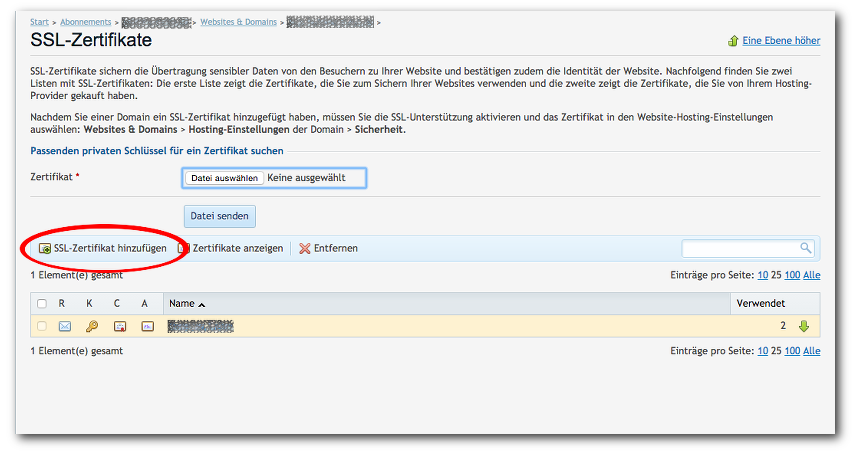Viewport: 854px width, 453px height.
Task: Check the certificate row checkbox
Action: (42, 326)
